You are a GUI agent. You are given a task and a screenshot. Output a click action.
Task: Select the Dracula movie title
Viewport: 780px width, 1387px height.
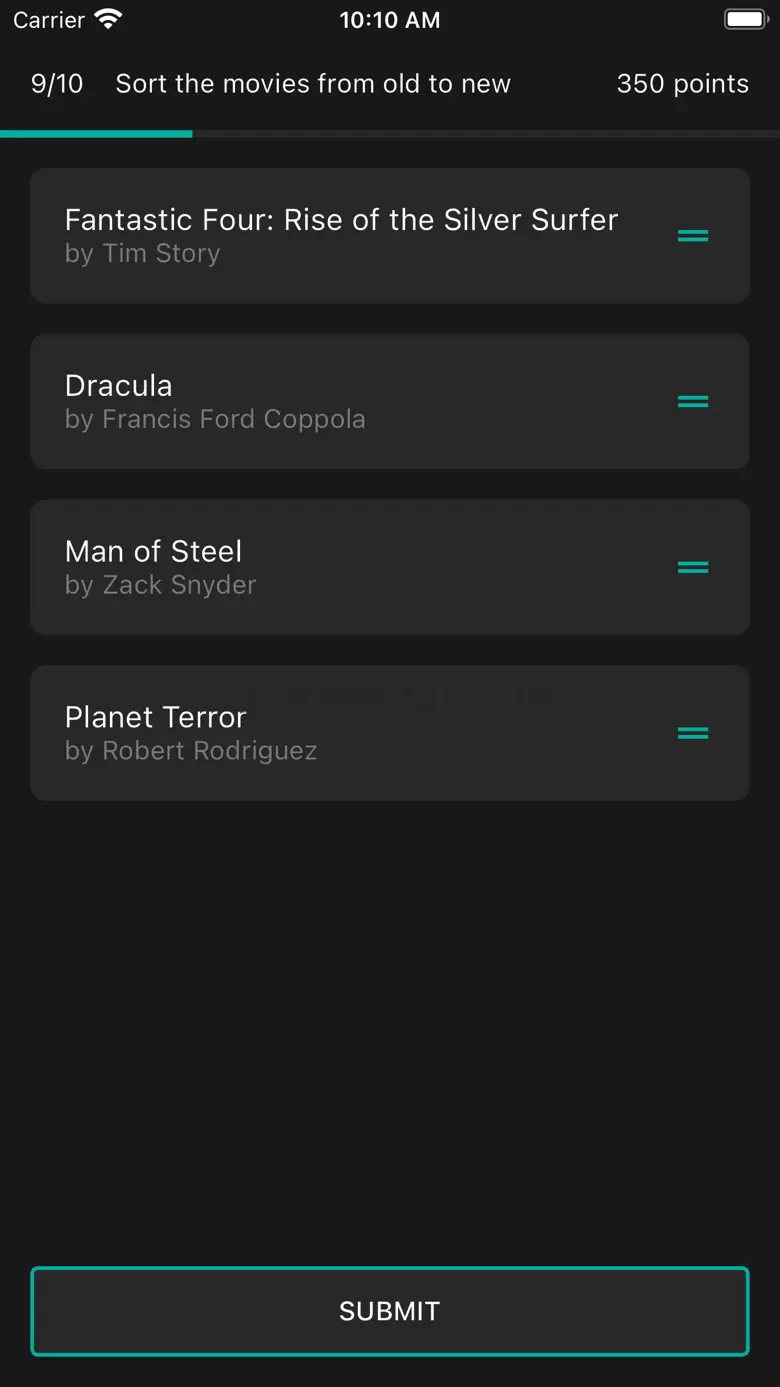[118, 386]
